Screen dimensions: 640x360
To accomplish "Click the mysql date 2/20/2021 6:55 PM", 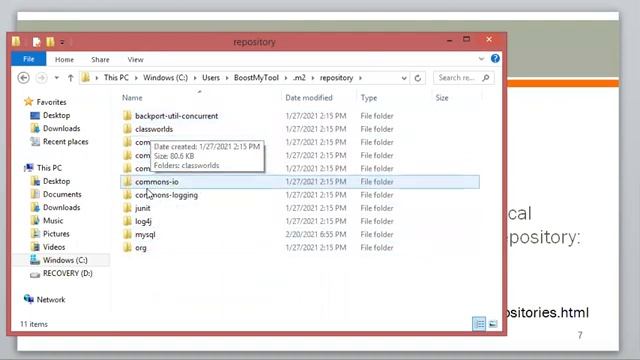I will pyautogui.click(x=316, y=235).
